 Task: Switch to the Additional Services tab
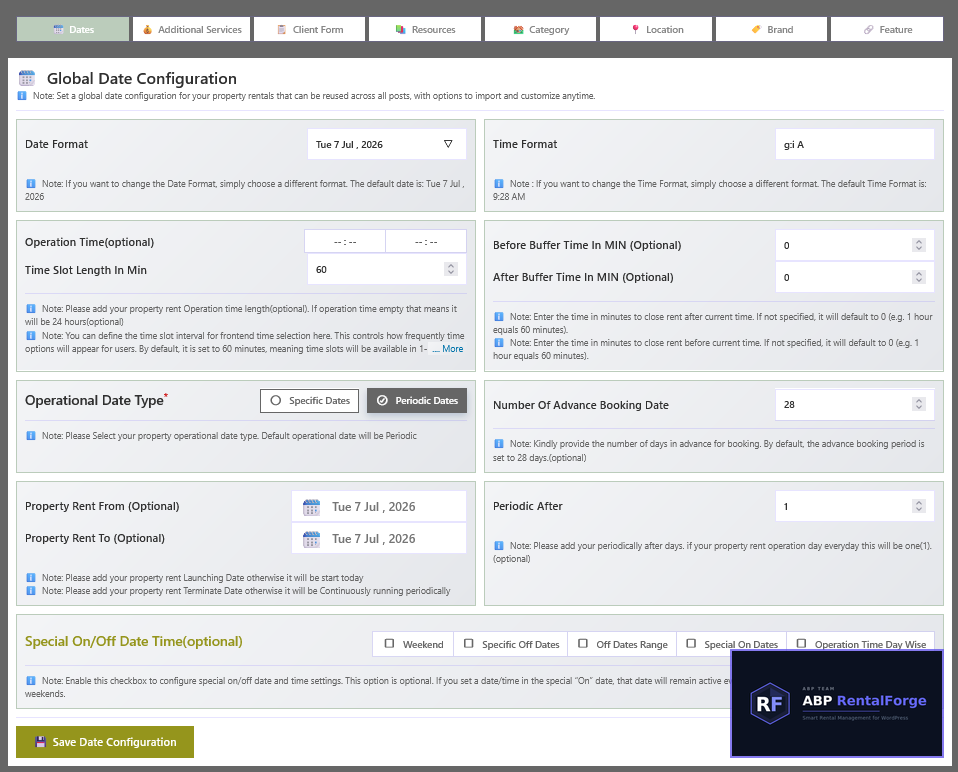191,29
